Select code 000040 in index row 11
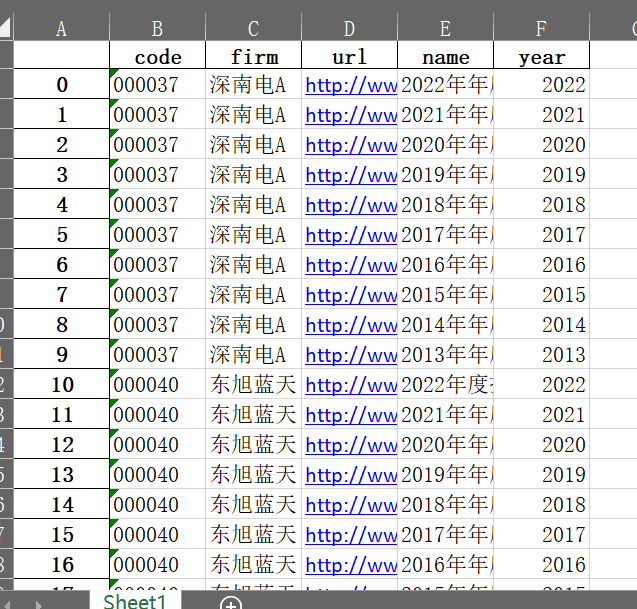The width and height of the screenshot is (637, 609). coord(158,414)
